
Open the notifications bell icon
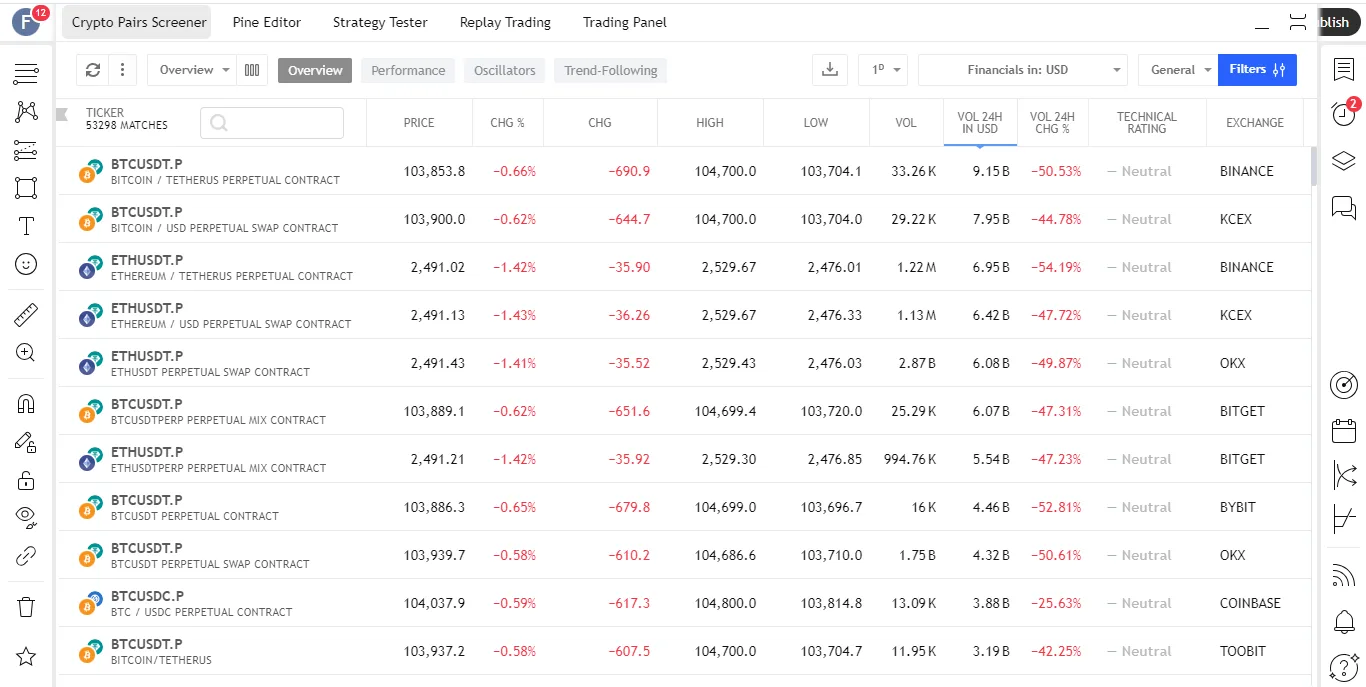coord(1344,622)
